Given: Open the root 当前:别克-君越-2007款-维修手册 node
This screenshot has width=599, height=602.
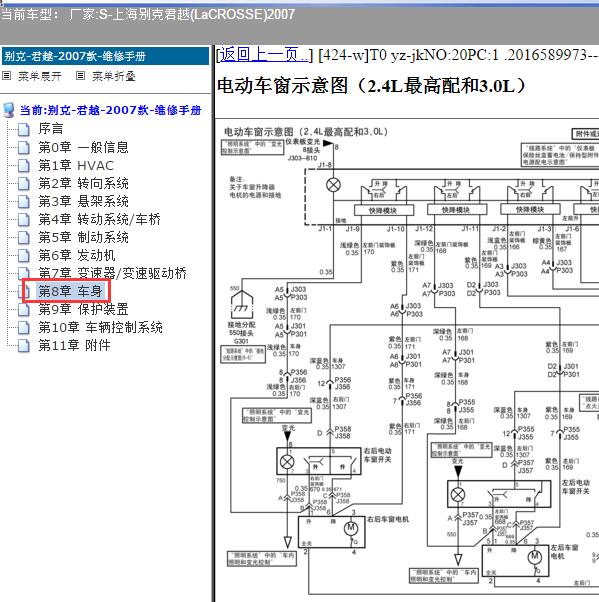Looking at the screenshot, I should click(111, 110).
